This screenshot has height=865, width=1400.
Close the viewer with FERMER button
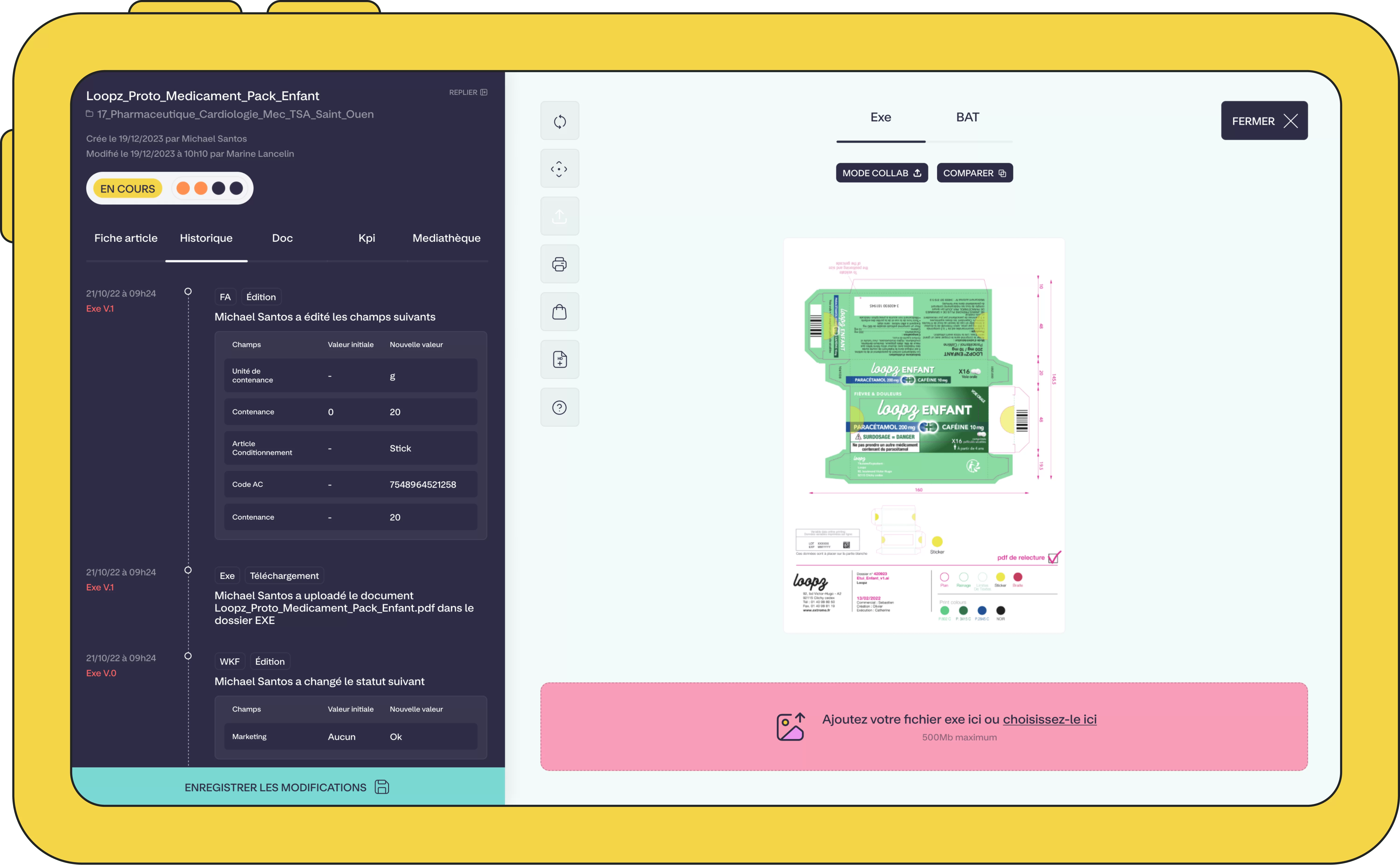pos(1264,121)
